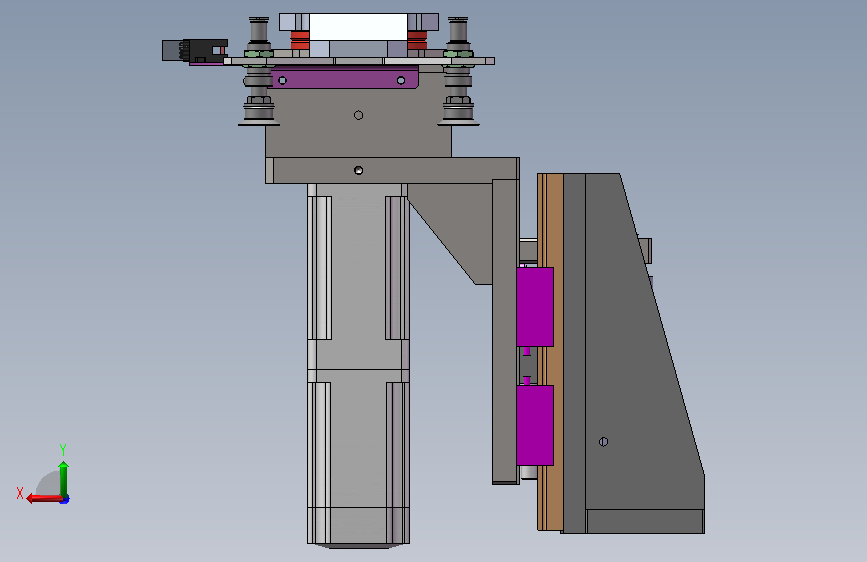Pick the right red spacer under the white block

(417, 40)
